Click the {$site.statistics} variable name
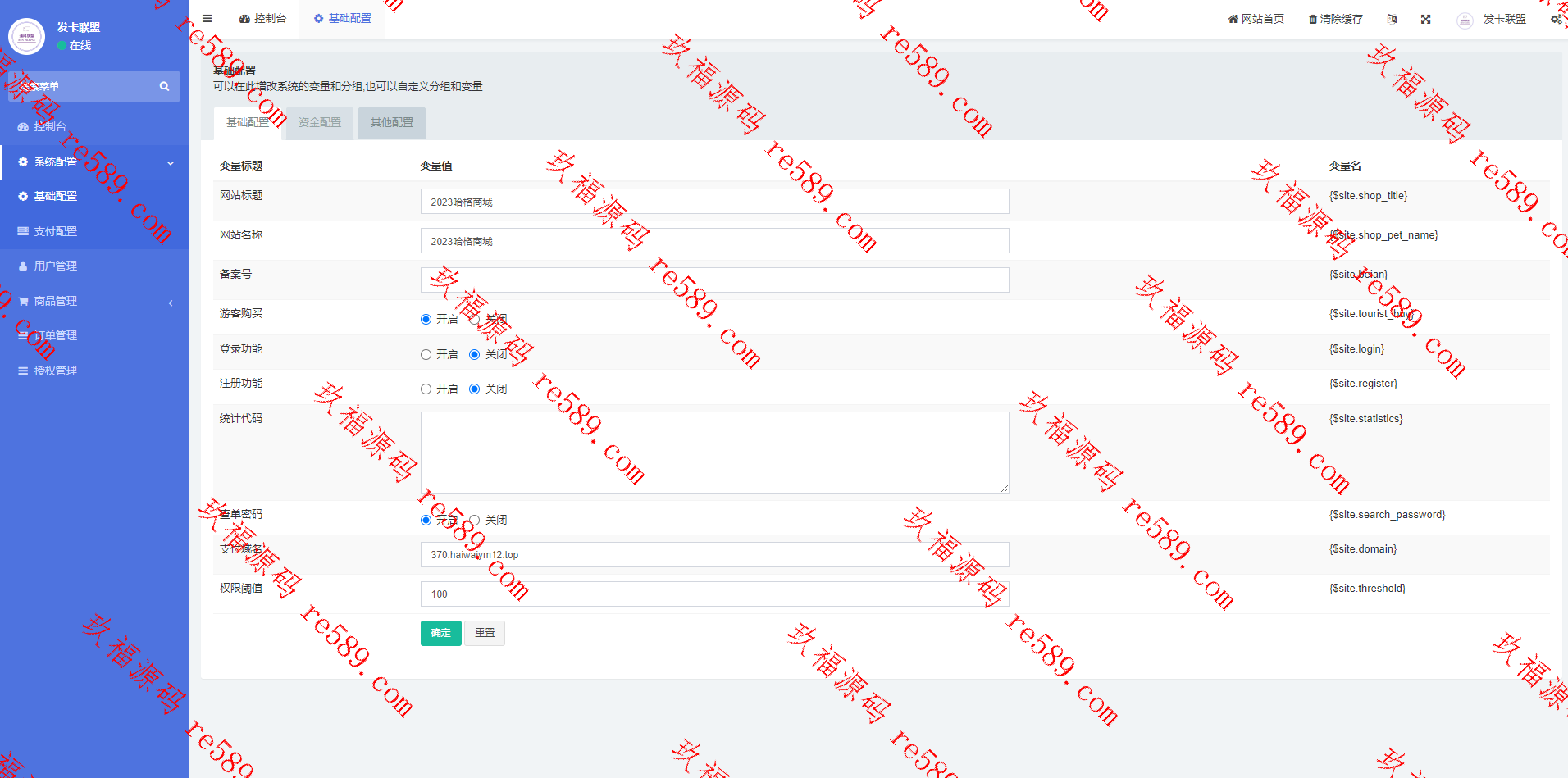Image resolution: width=1568 pixels, height=778 pixels. pos(1365,419)
